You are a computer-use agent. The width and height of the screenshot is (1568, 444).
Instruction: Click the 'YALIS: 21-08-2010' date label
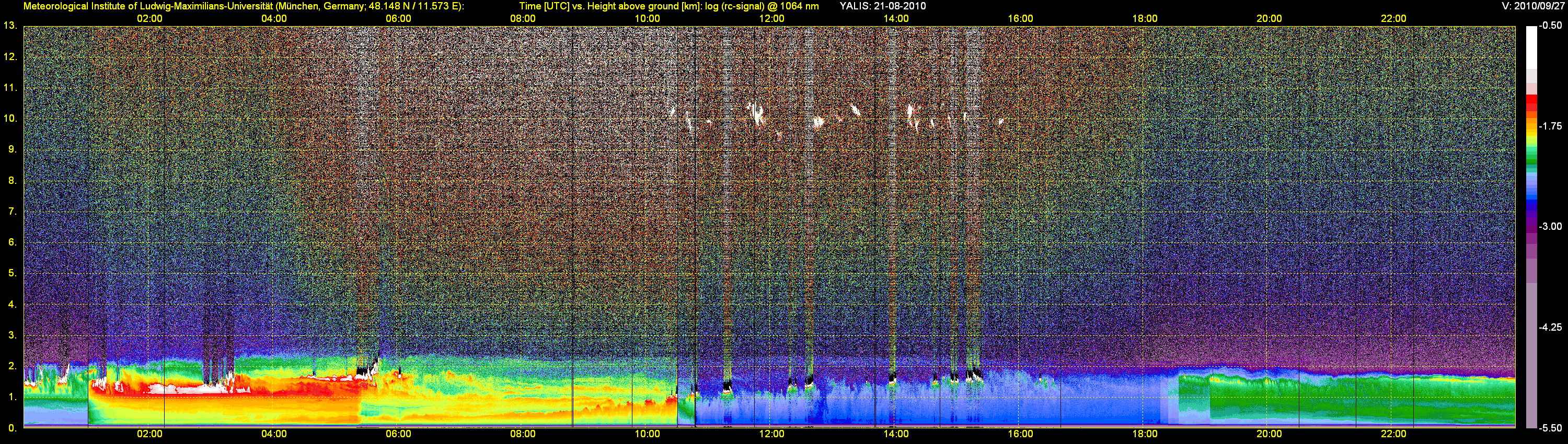(x=883, y=6)
